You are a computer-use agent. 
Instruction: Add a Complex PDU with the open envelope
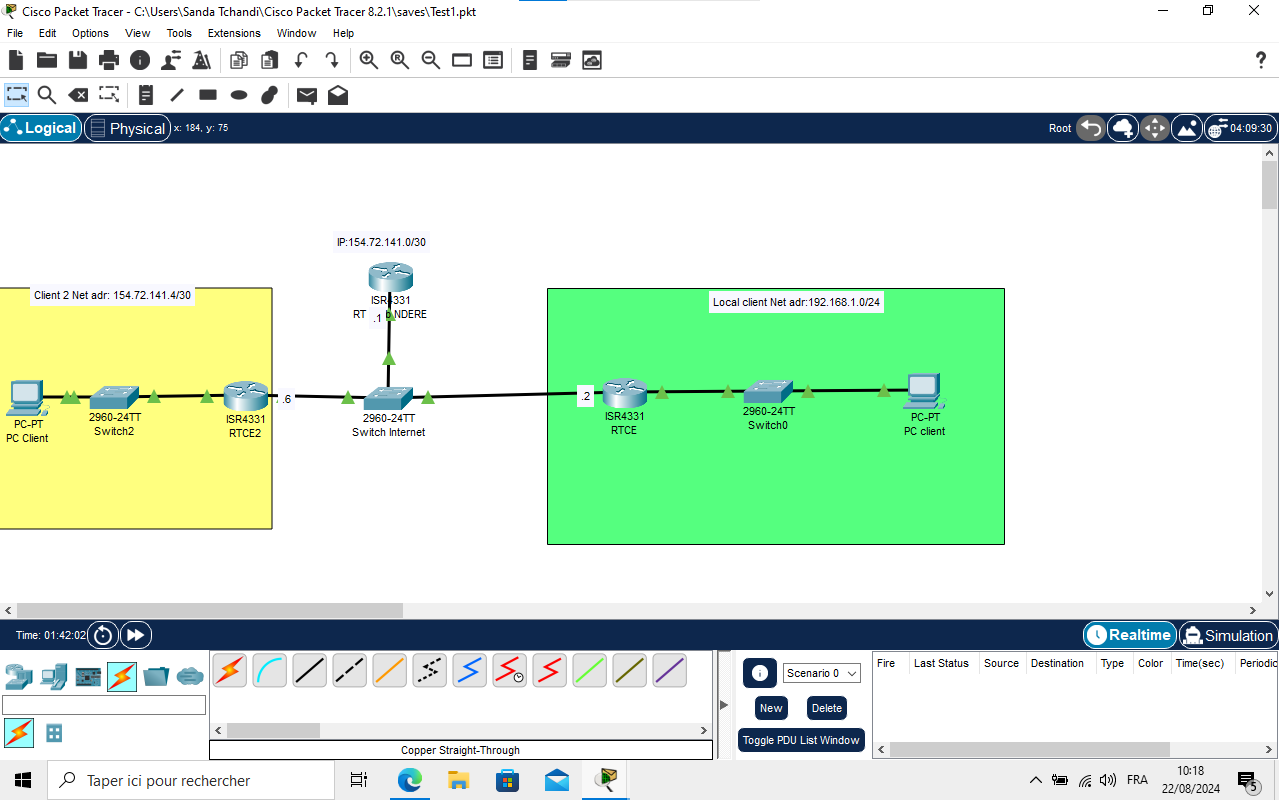click(x=338, y=95)
